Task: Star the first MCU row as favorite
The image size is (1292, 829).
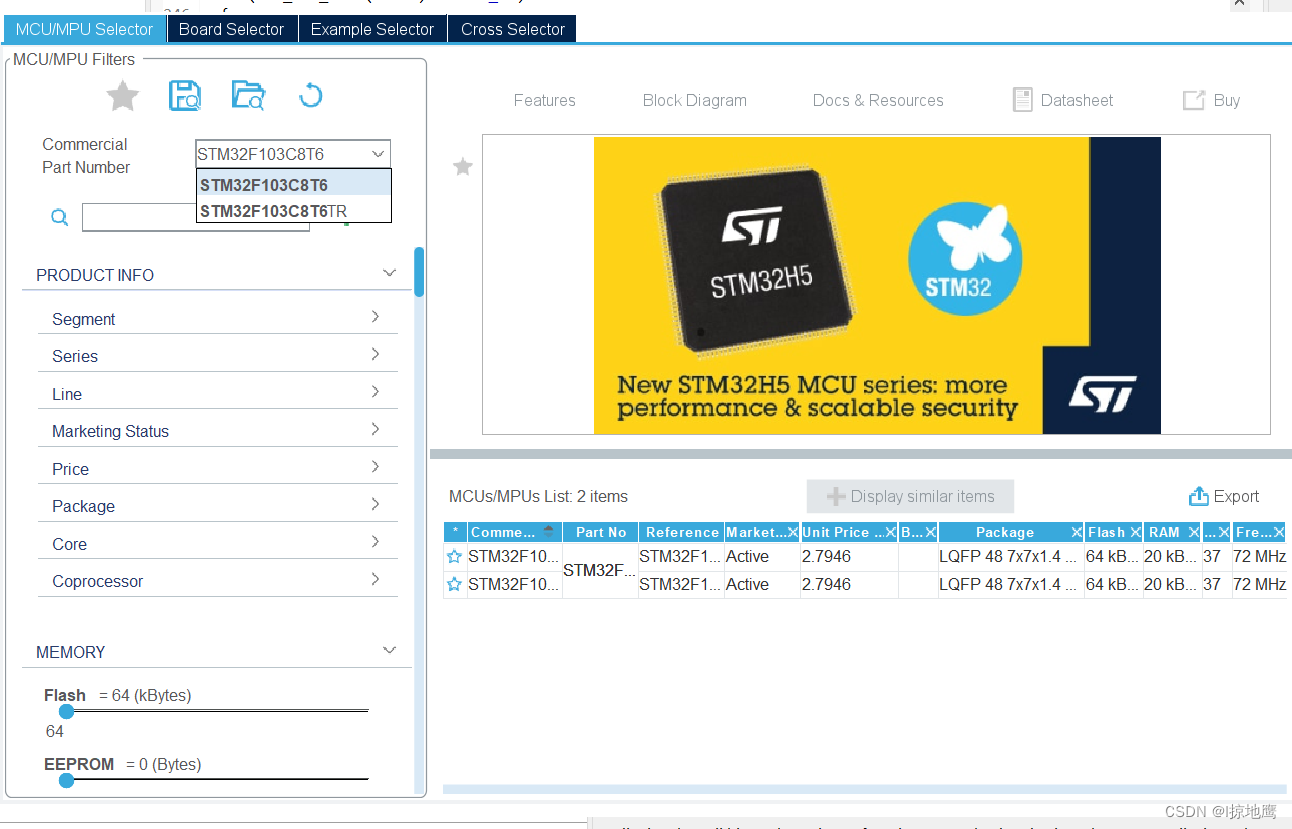Action: click(x=454, y=557)
